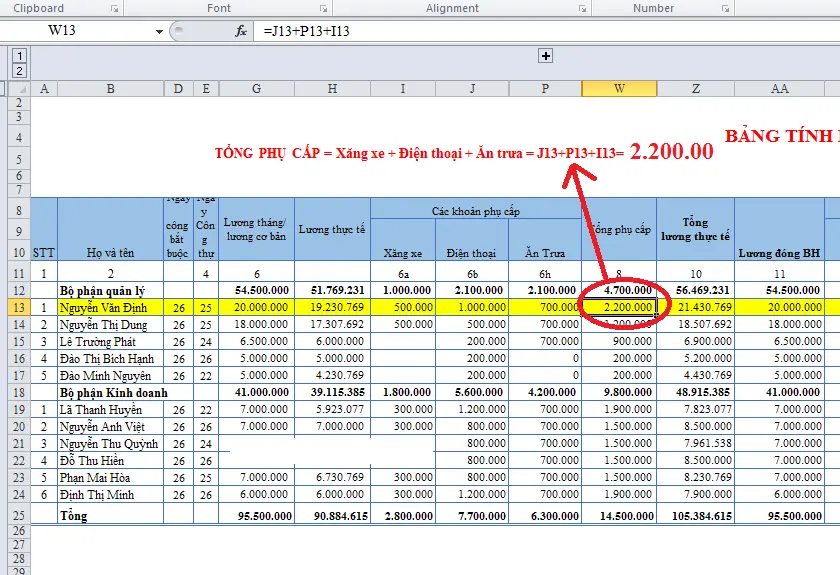Expand the Name Box dropdown arrow

pos(159,32)
